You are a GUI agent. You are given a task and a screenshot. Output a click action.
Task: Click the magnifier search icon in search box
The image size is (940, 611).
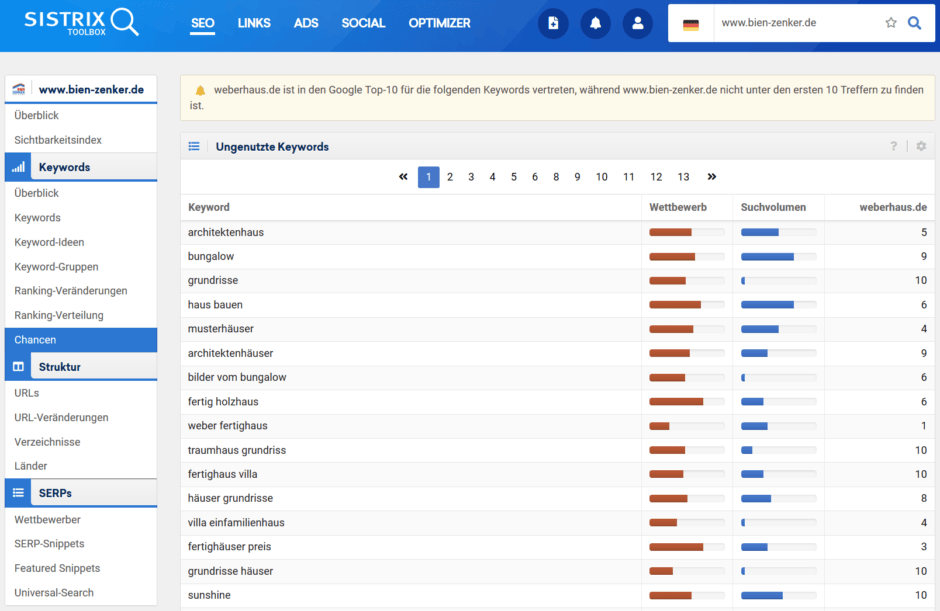point(914,23)
